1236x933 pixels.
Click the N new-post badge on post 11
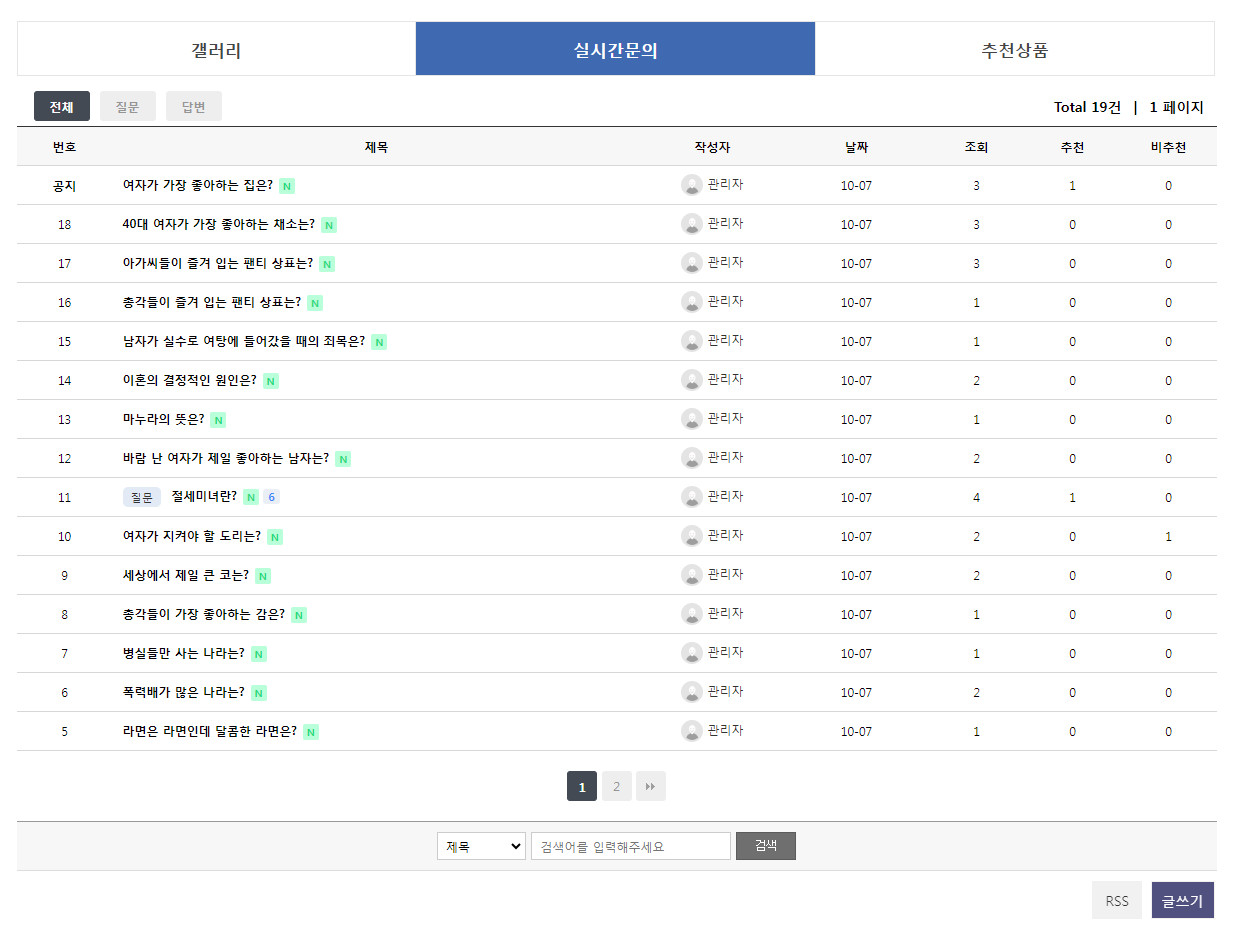pos(251,497)
